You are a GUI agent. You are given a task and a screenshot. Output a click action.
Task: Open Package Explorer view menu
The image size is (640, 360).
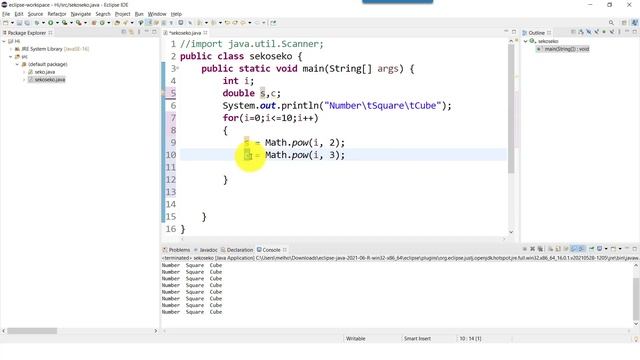tap(139, 32)
